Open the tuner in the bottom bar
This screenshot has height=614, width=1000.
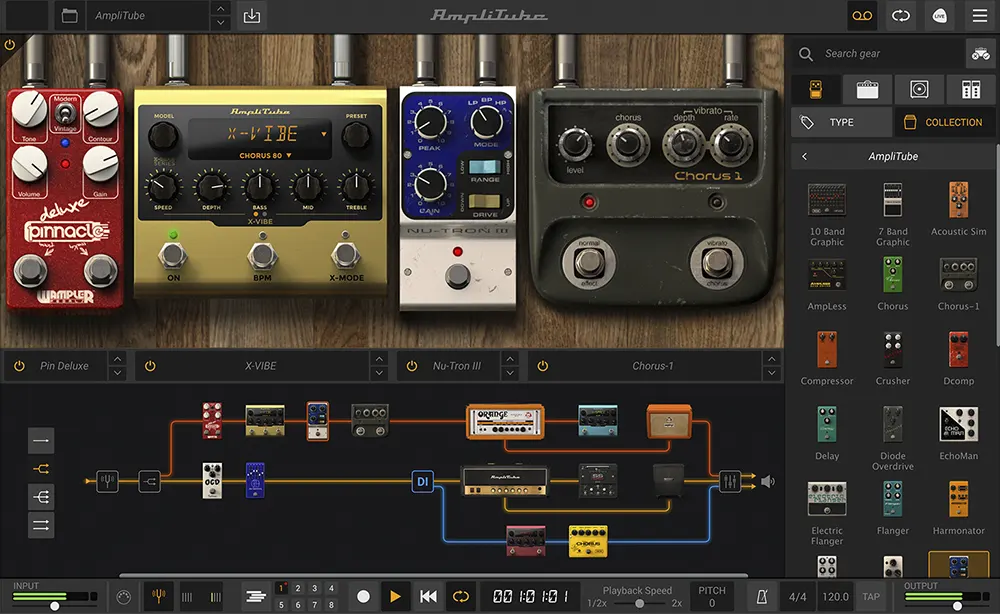coord(159,597)
